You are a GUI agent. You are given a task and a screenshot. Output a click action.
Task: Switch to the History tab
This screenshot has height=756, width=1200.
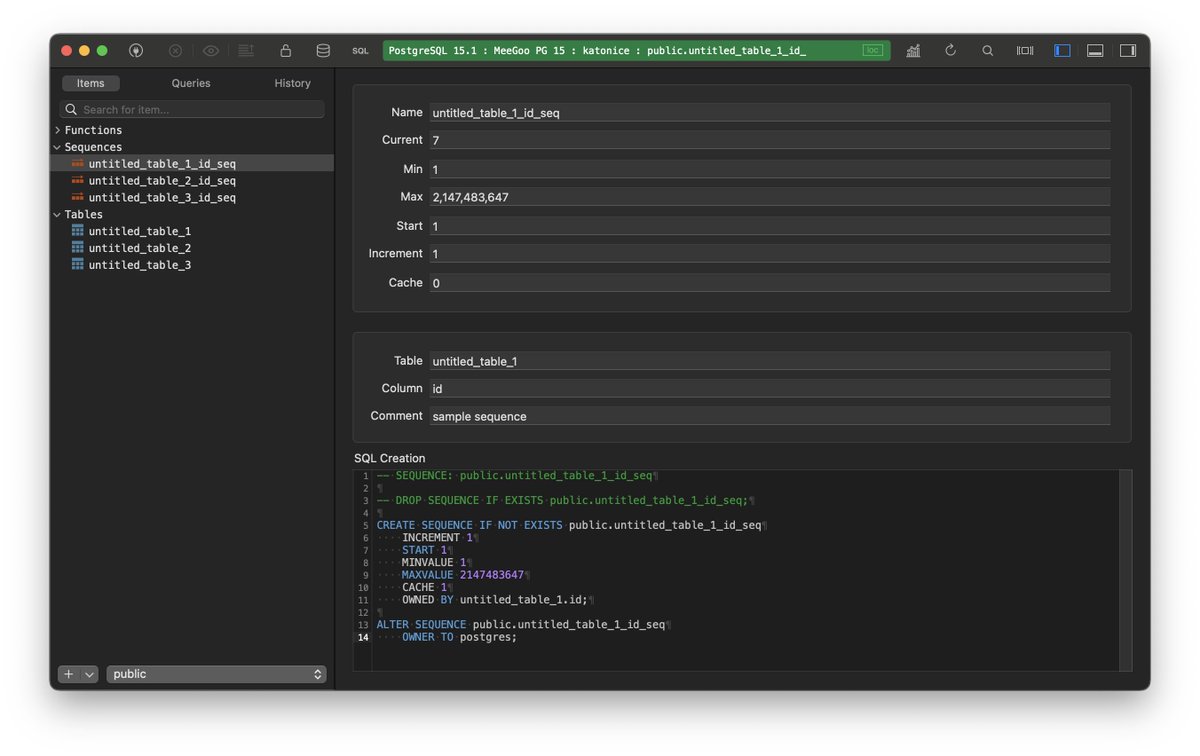(292, 83)
